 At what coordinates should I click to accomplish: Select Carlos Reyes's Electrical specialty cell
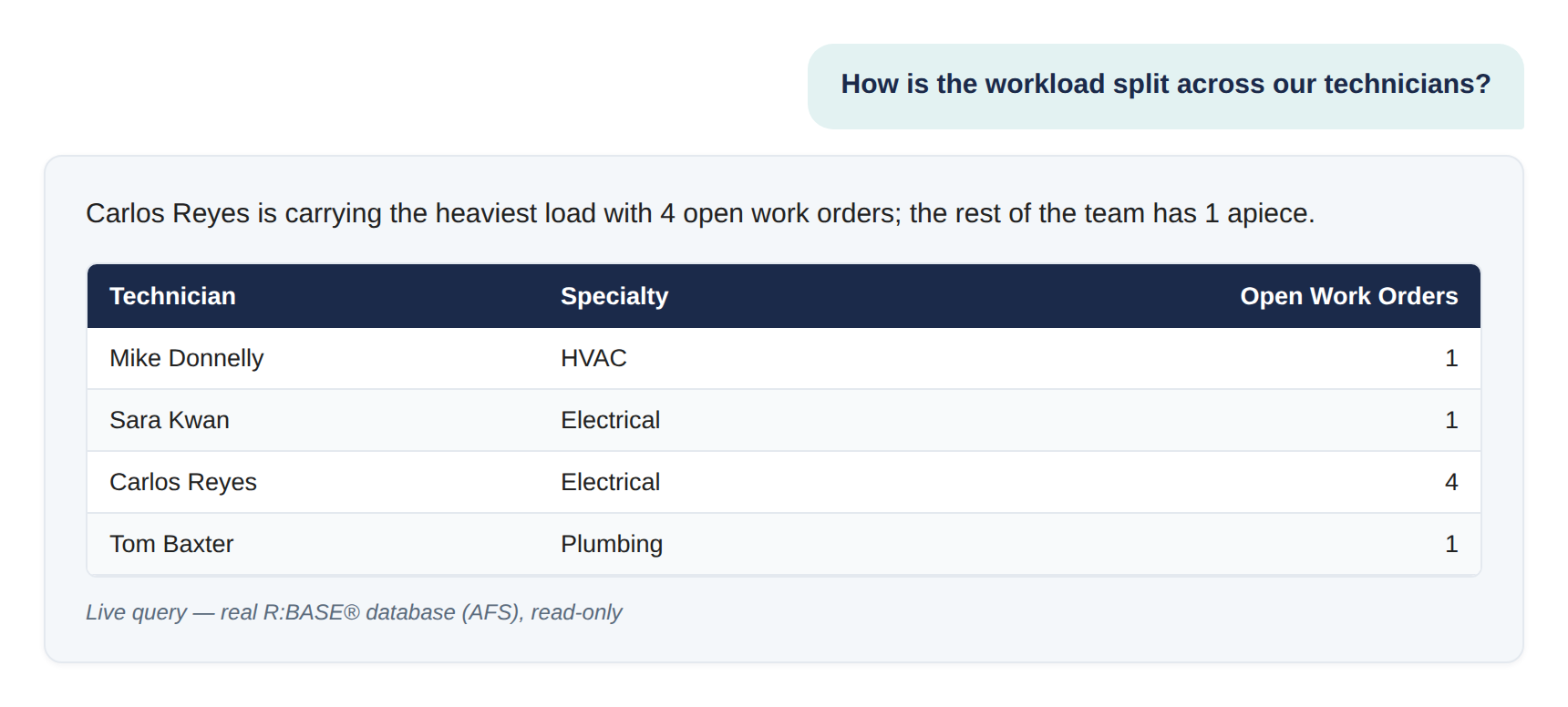610,482
